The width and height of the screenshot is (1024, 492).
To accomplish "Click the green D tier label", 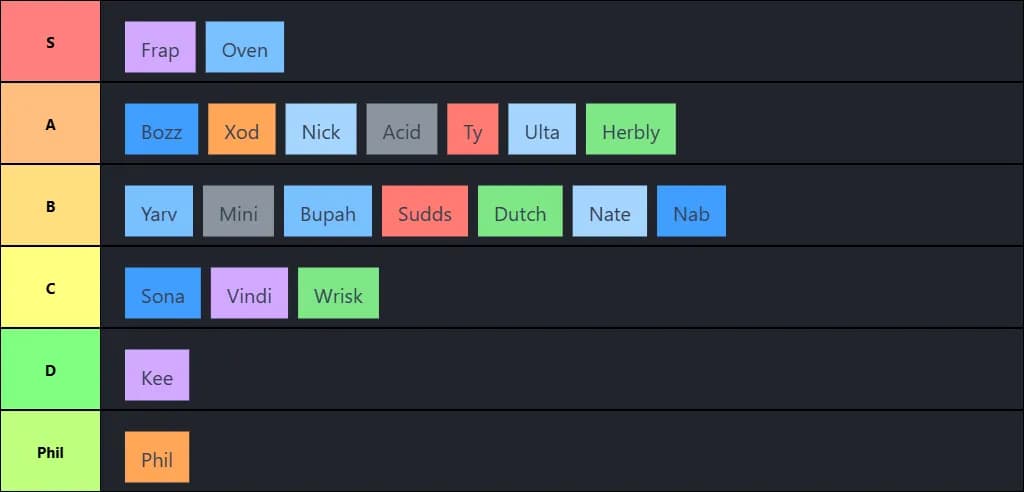I will (x=50, y=370).
